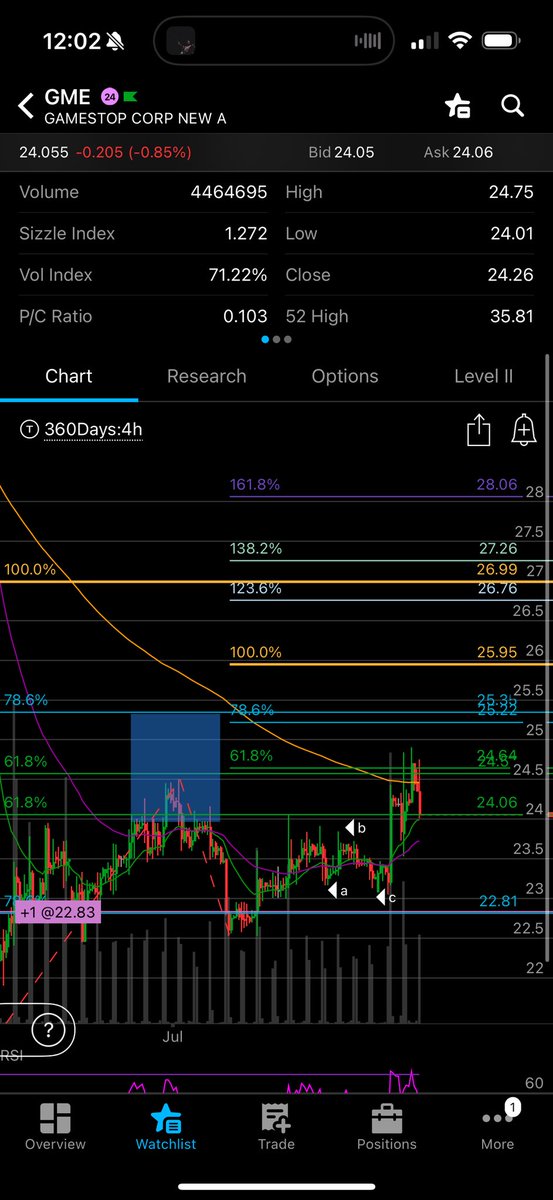Tap the RSI study label
Viewport: 553px width, 1200px height.
pos(11,1056)
